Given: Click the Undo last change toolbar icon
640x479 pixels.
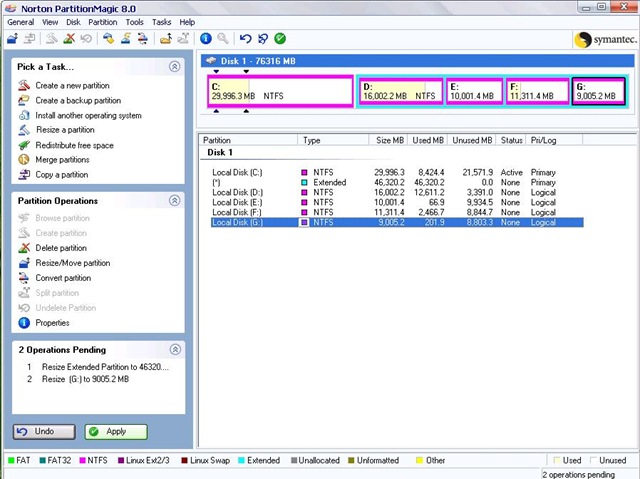Looking at the screenshot, I should [244, 39].
